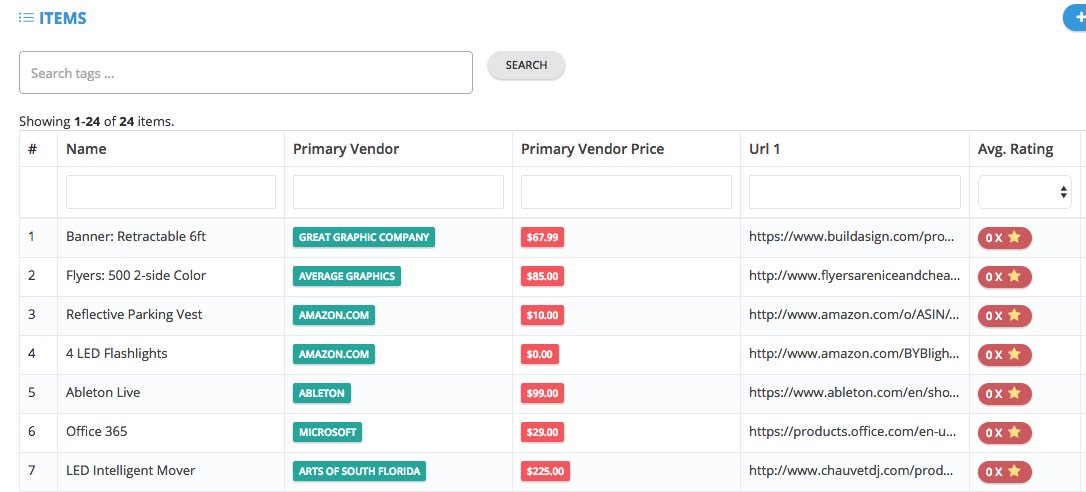Click the amazon.com/BYBligh URL text
Screen dimensions: 1086x492
point(855,353)
